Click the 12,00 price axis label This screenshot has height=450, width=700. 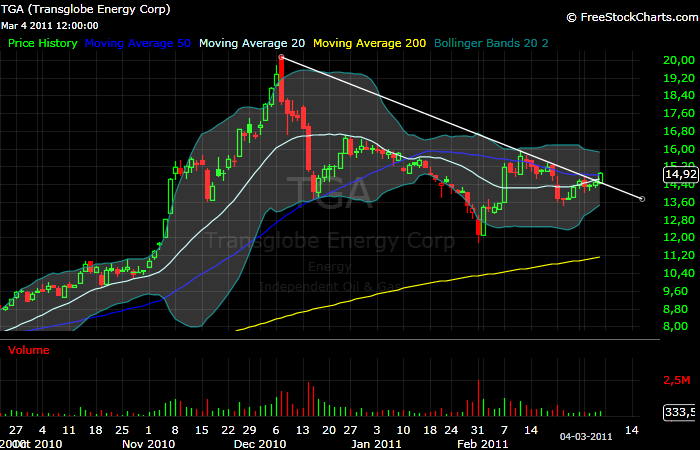pos(679,238)
